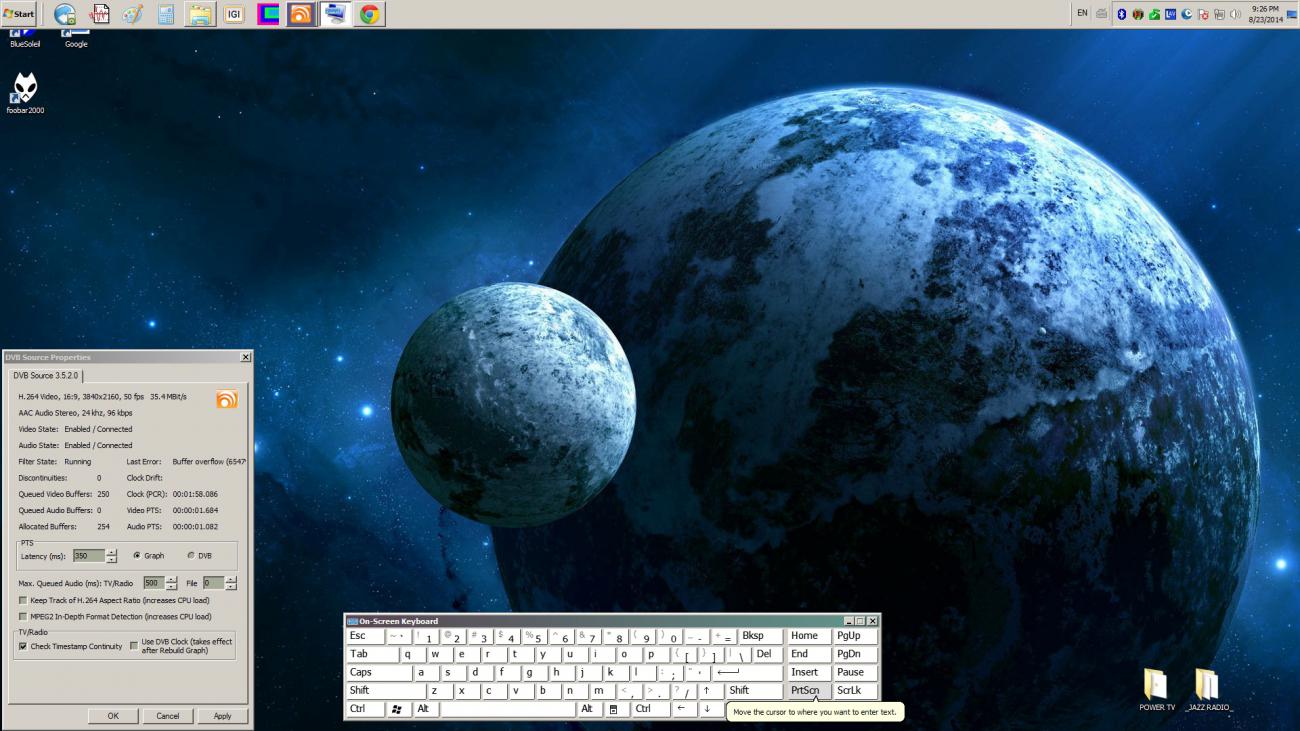
Task: Click the Start menu button
Action: [x=19, y=14]
